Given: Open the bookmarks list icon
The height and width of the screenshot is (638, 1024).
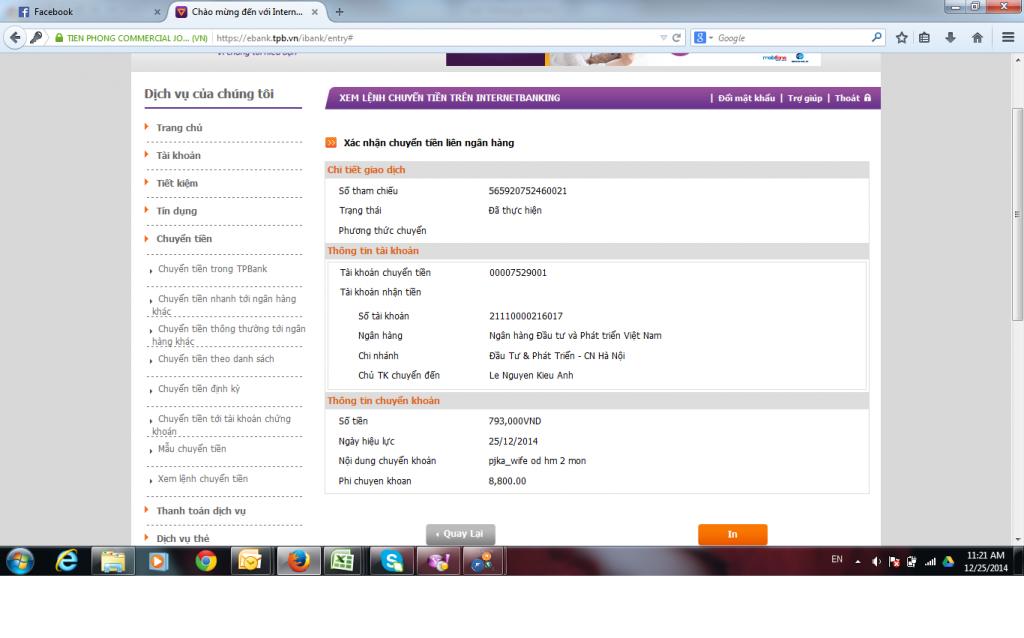Looking at the screenshot, I should 924,38.
